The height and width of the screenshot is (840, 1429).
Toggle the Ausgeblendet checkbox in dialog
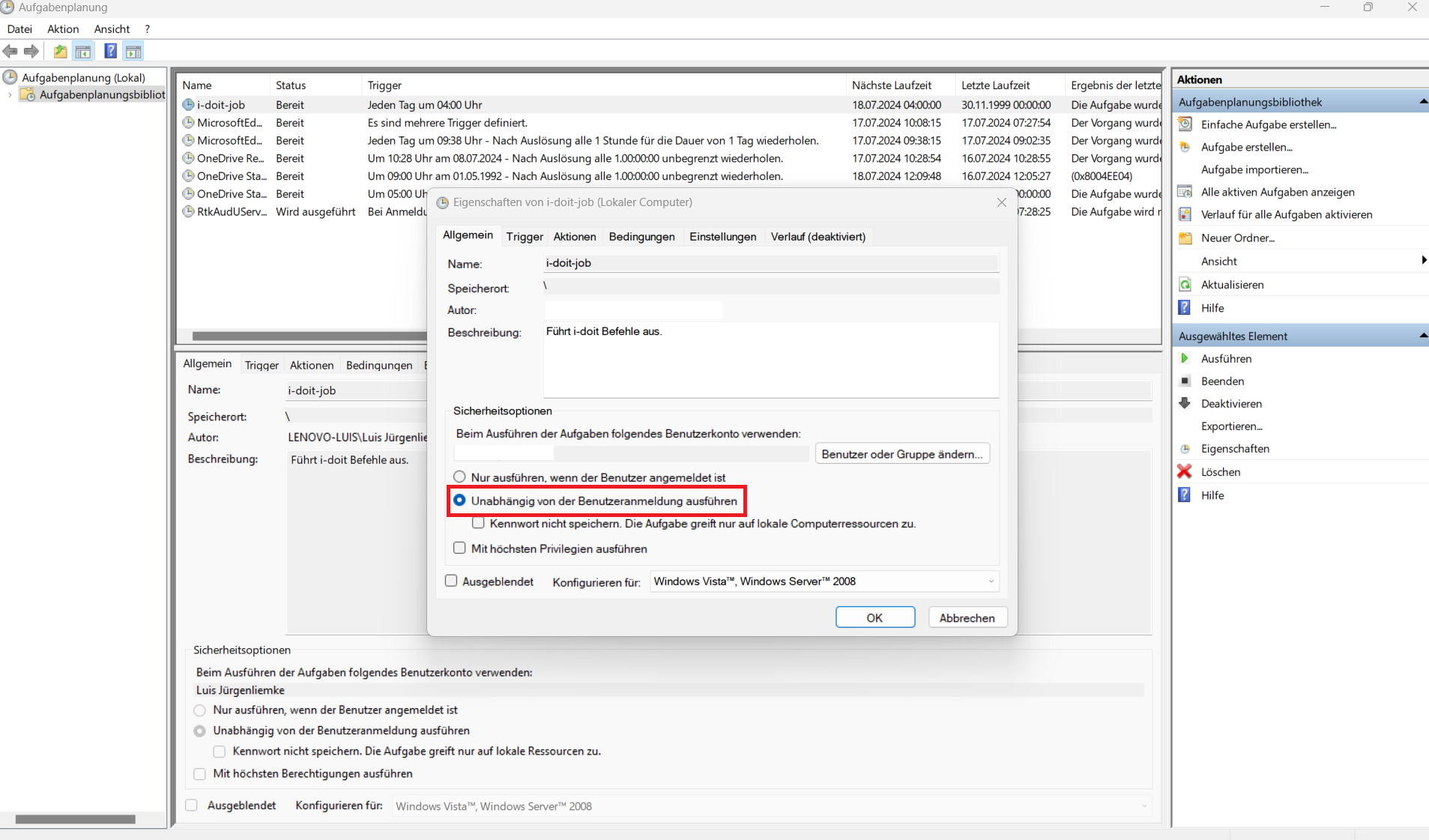click(x=451, y=581)
